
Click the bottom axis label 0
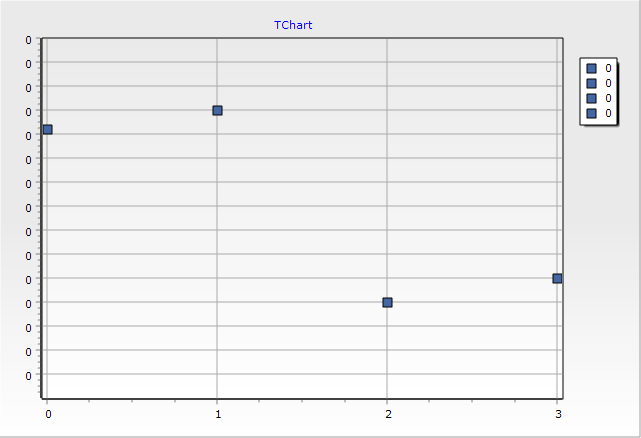(x=47, y=413)
